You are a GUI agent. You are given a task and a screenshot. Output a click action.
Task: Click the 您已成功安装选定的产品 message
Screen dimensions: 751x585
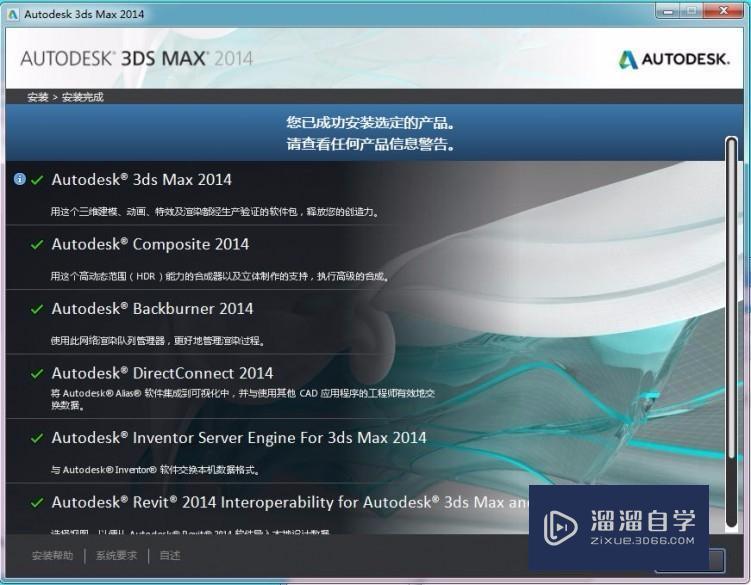click(x=370, y=123)
